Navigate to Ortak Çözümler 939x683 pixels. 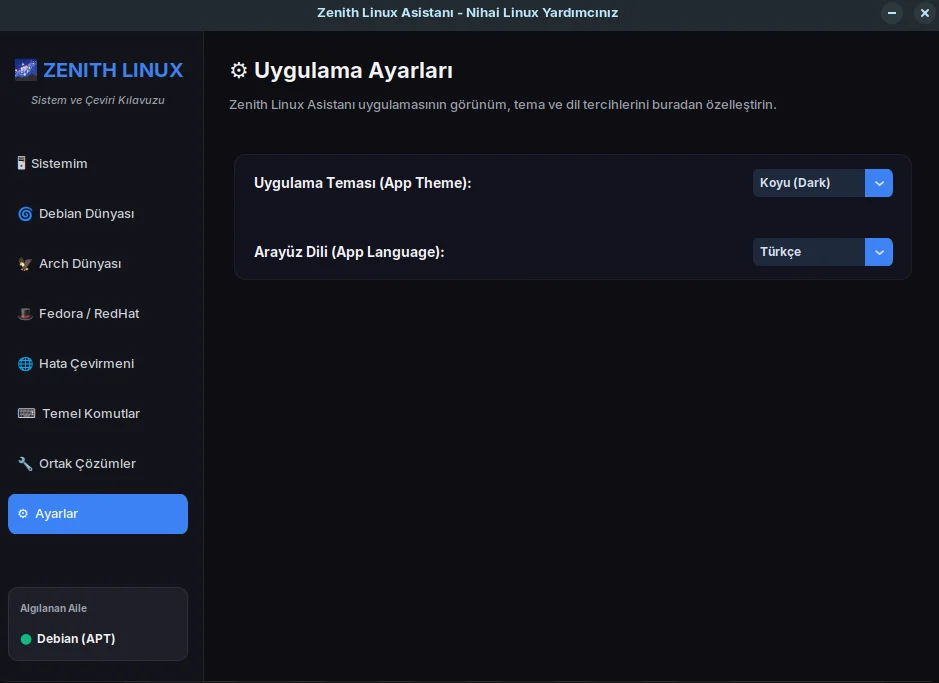(98, 464)
